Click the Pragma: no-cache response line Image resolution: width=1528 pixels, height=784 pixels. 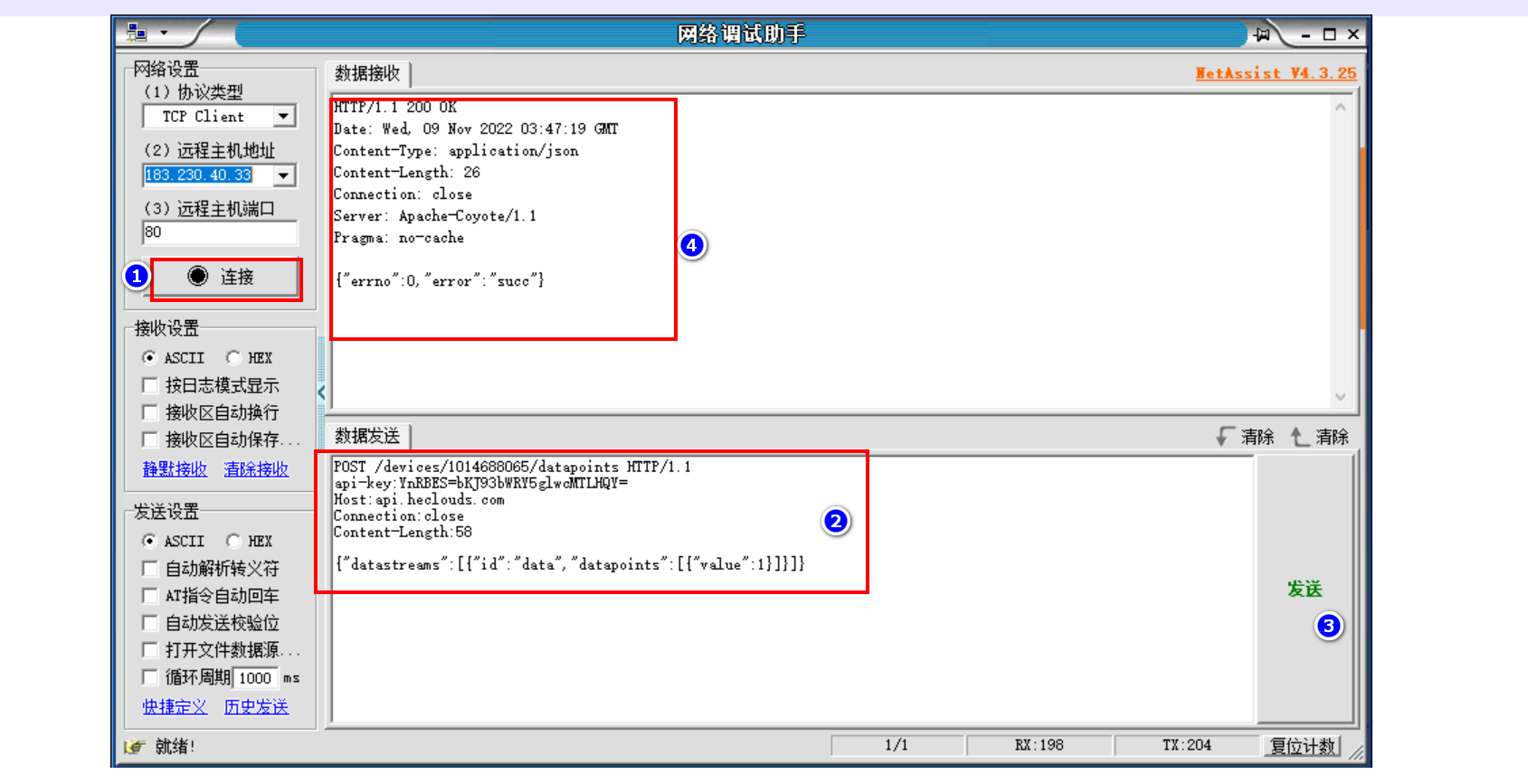[x=399, y=238]
